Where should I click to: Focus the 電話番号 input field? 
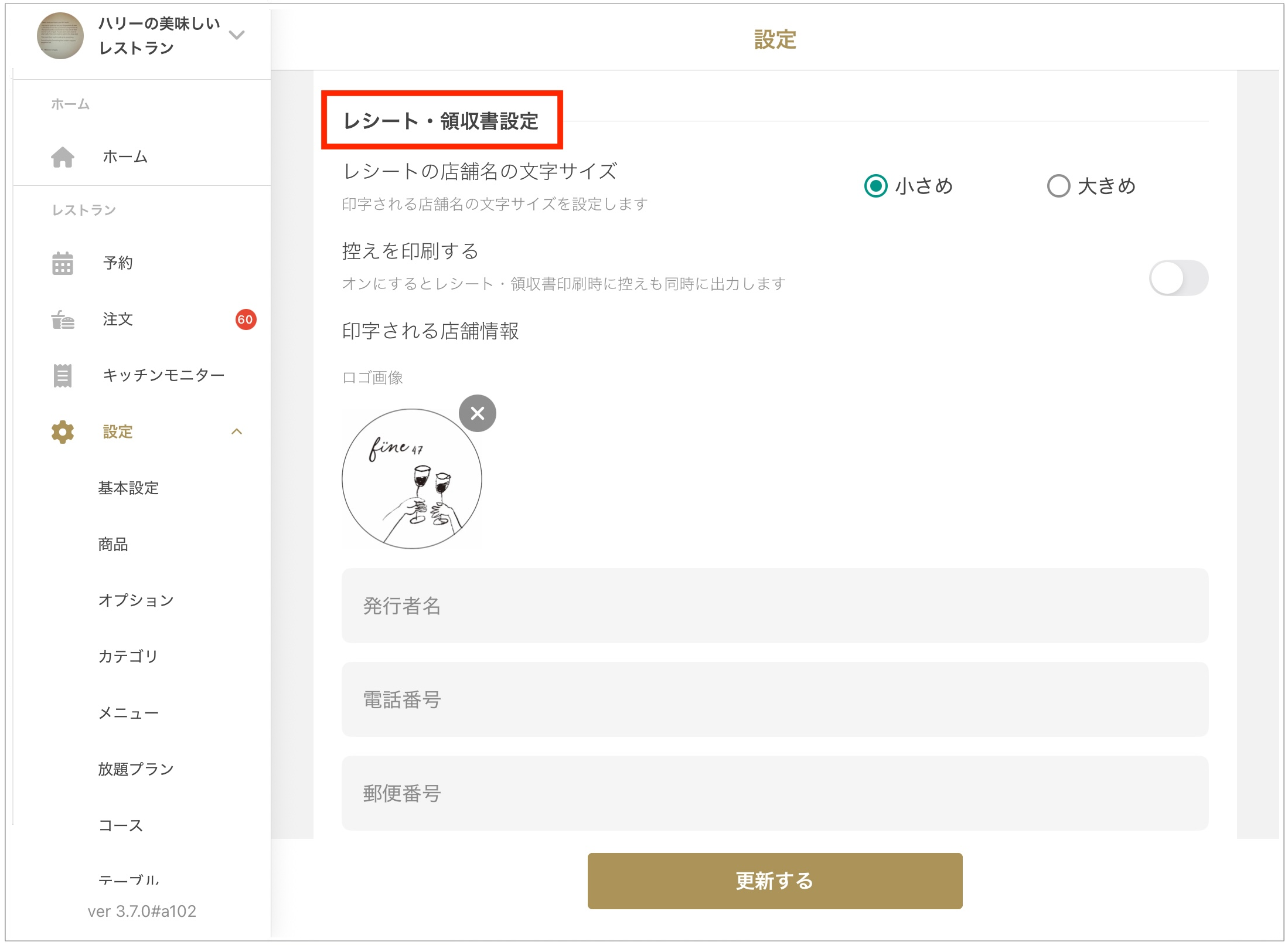click(775, 699)
